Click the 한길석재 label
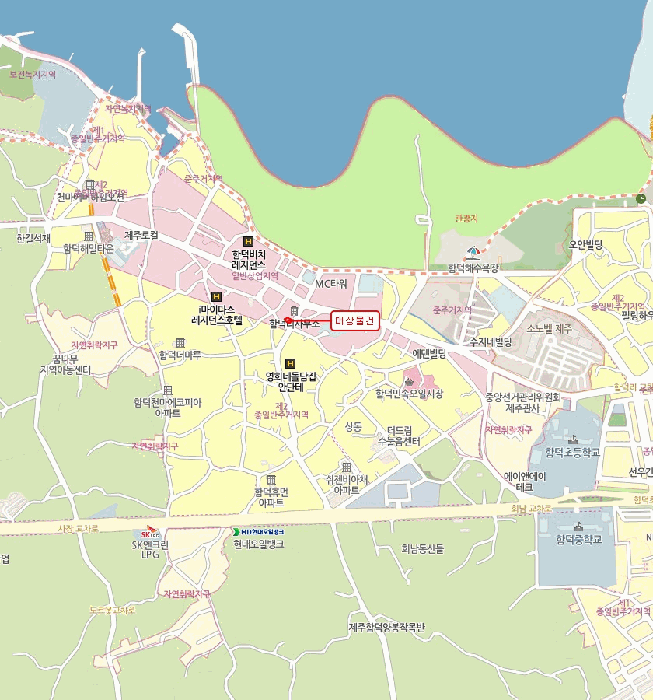Image resolution: width=653 pixels, height=700 pixels. click(33, 238)
